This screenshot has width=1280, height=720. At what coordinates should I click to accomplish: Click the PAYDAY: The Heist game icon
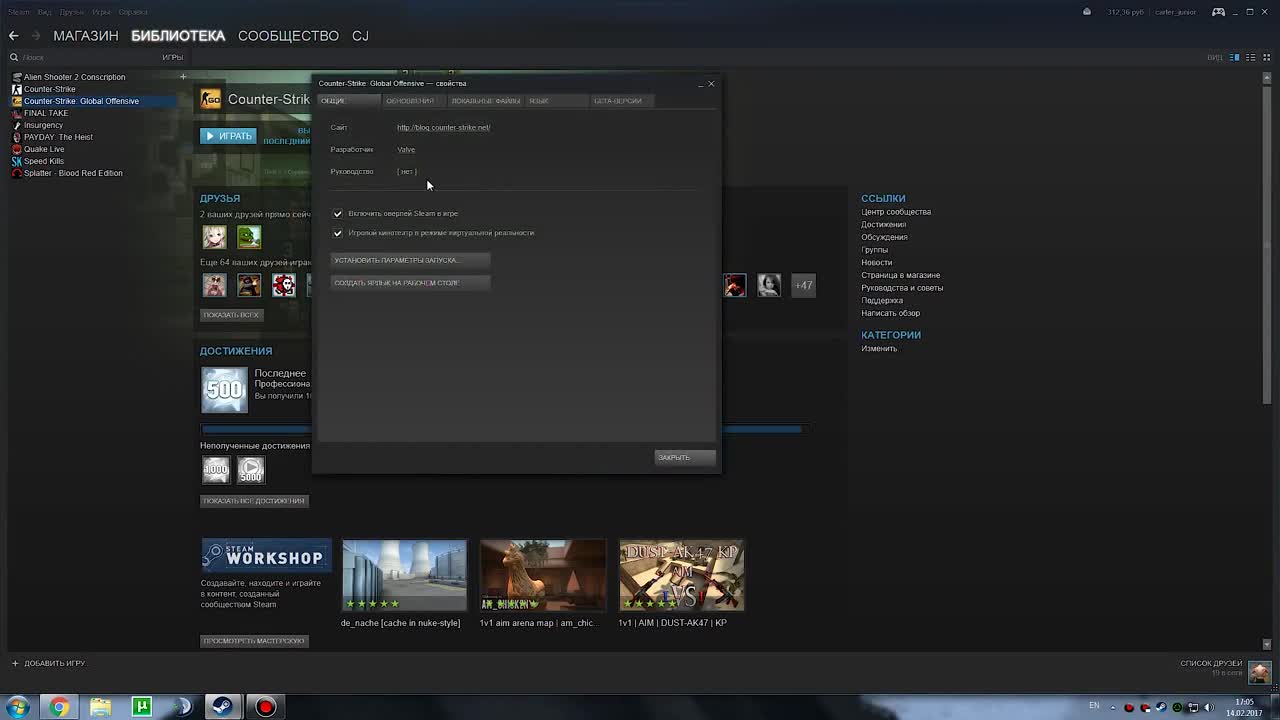[17, 137]
